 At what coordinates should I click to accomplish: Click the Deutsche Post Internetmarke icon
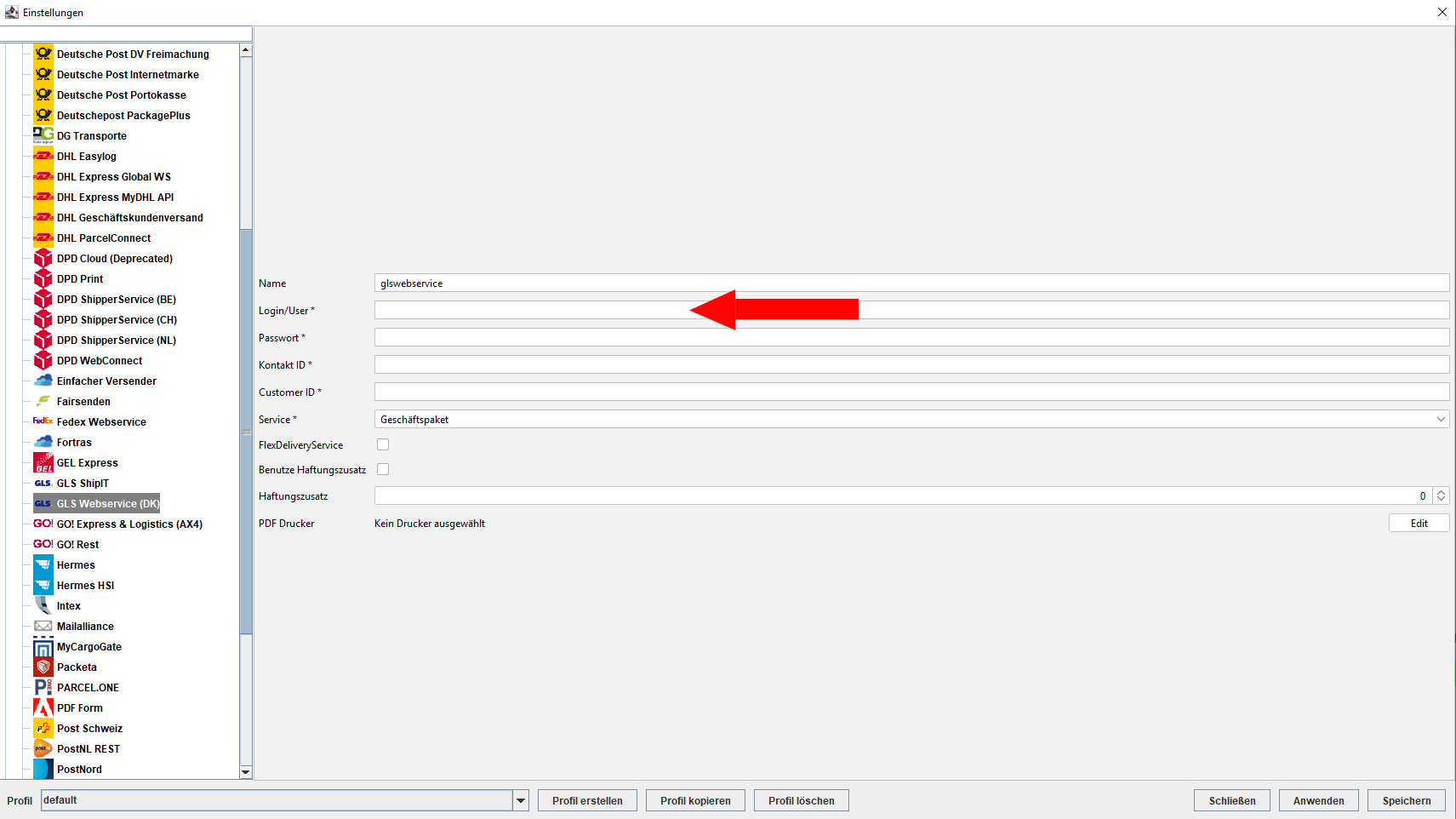pyautogui.click(x=43, y=74)
